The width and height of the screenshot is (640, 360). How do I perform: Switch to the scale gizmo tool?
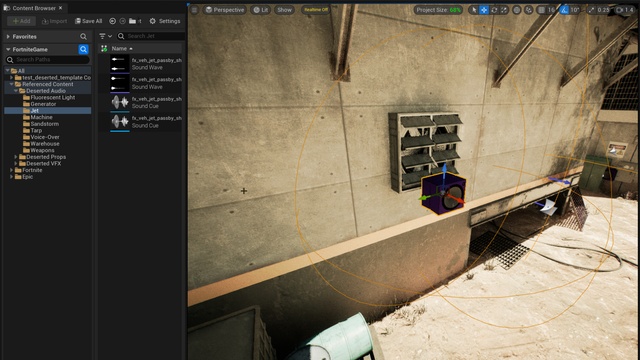(x=504, y=10)
